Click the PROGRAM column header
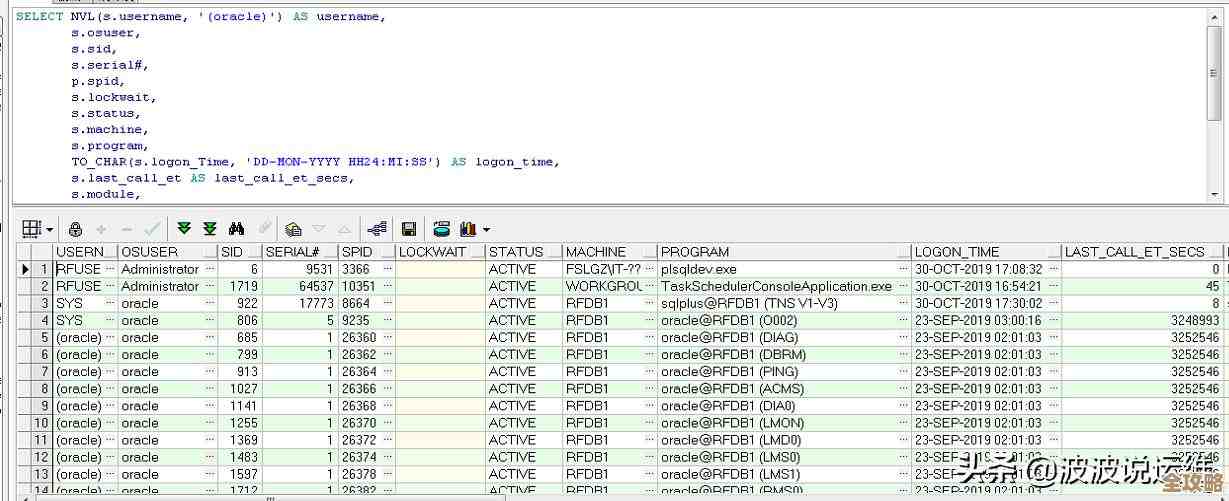 (x=695, y=252)
